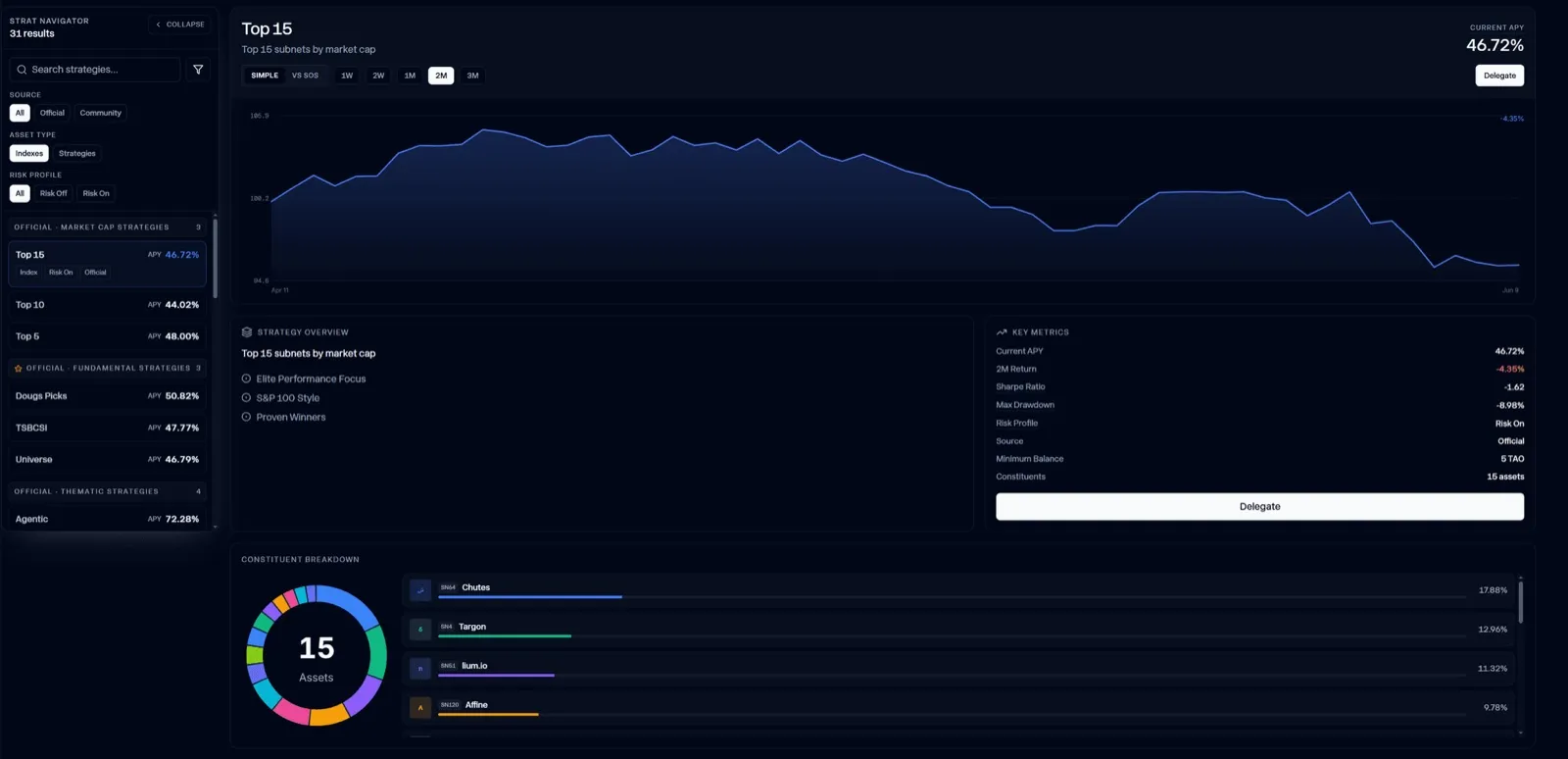
Task: Open the Top 10 strategy
Action: pos(108,305)
